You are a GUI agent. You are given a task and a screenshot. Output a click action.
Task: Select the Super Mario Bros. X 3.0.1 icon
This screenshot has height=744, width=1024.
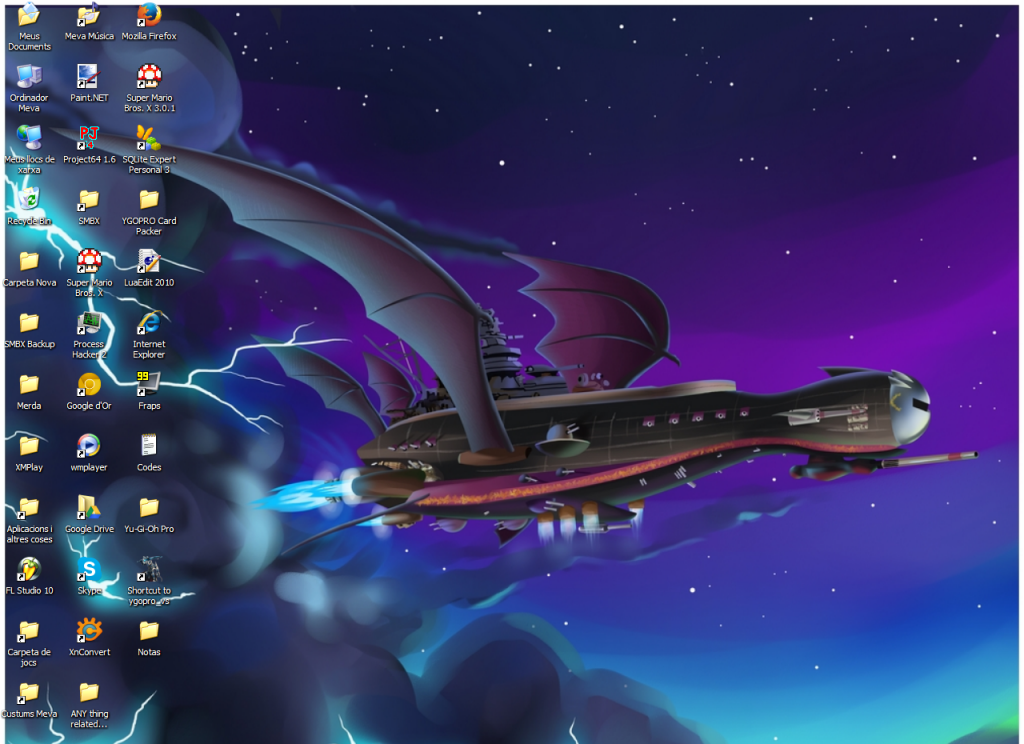click(x=149, y=76)
